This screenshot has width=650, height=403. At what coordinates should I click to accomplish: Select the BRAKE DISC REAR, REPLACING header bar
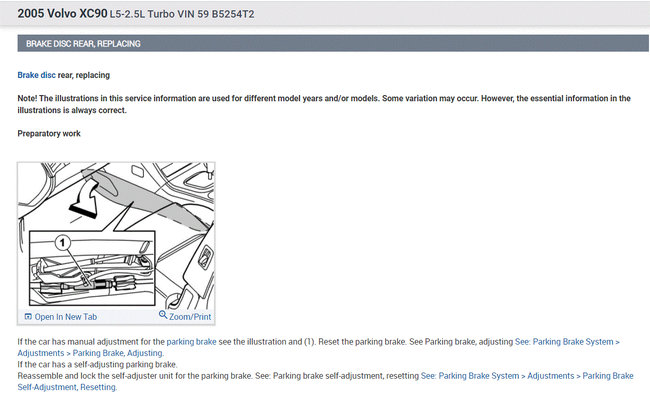coord(333,44)
